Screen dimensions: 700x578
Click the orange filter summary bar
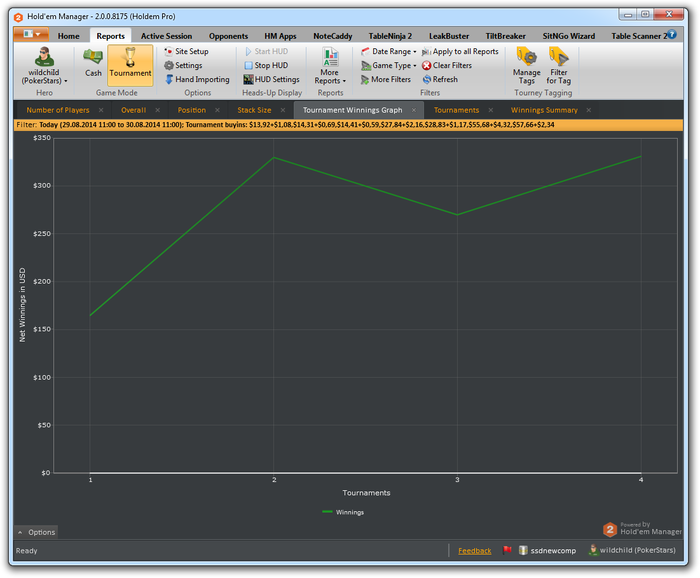(348, 125)
